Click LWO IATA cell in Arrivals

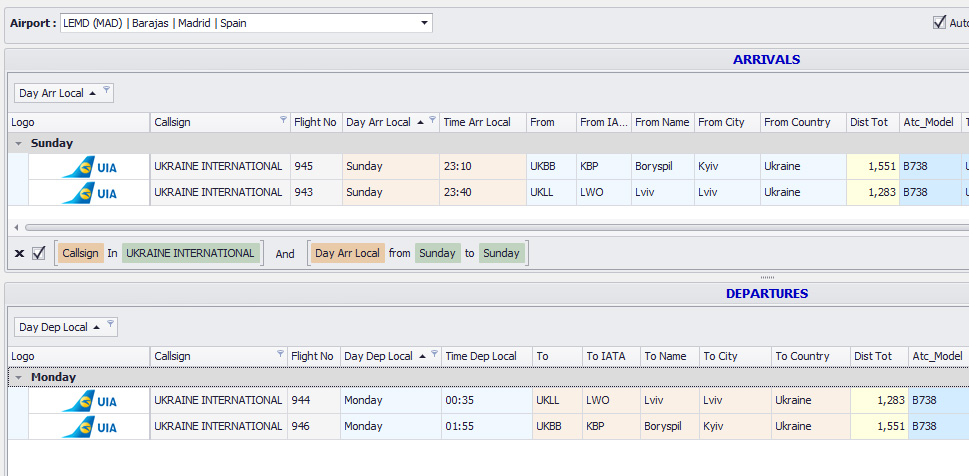(604, 192)
